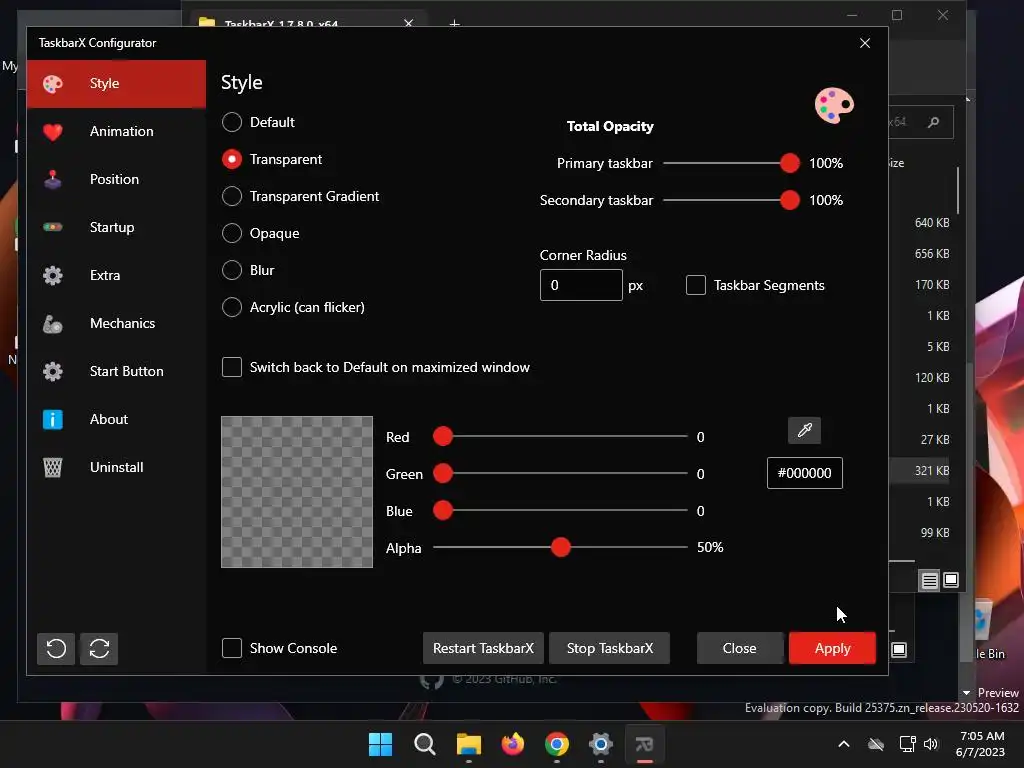Click the trash bin Uninstall icon
The height and width of the screenshot is (768, 1024).
[52, 467]
